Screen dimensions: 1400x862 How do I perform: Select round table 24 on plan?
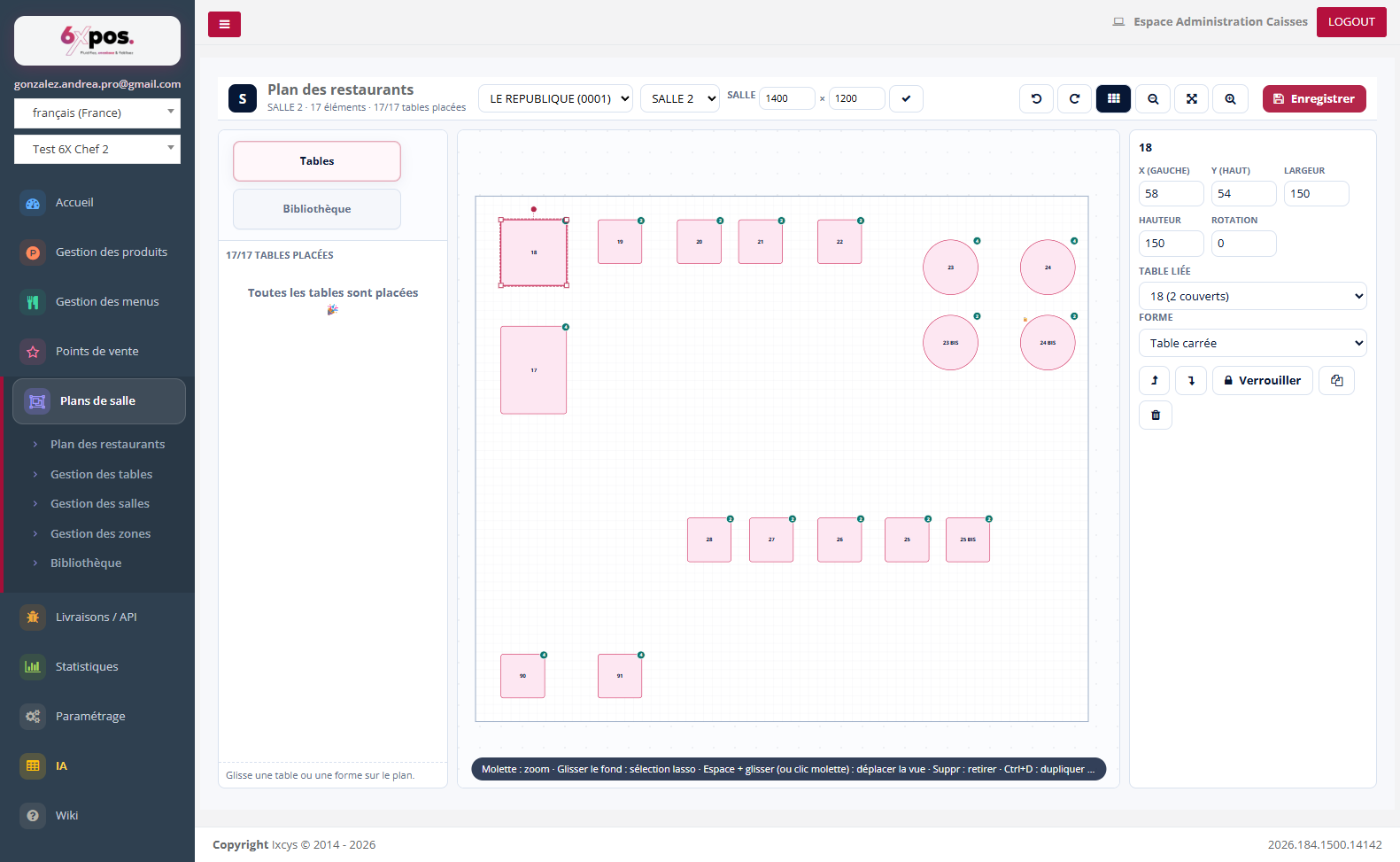pos(1048,267)
